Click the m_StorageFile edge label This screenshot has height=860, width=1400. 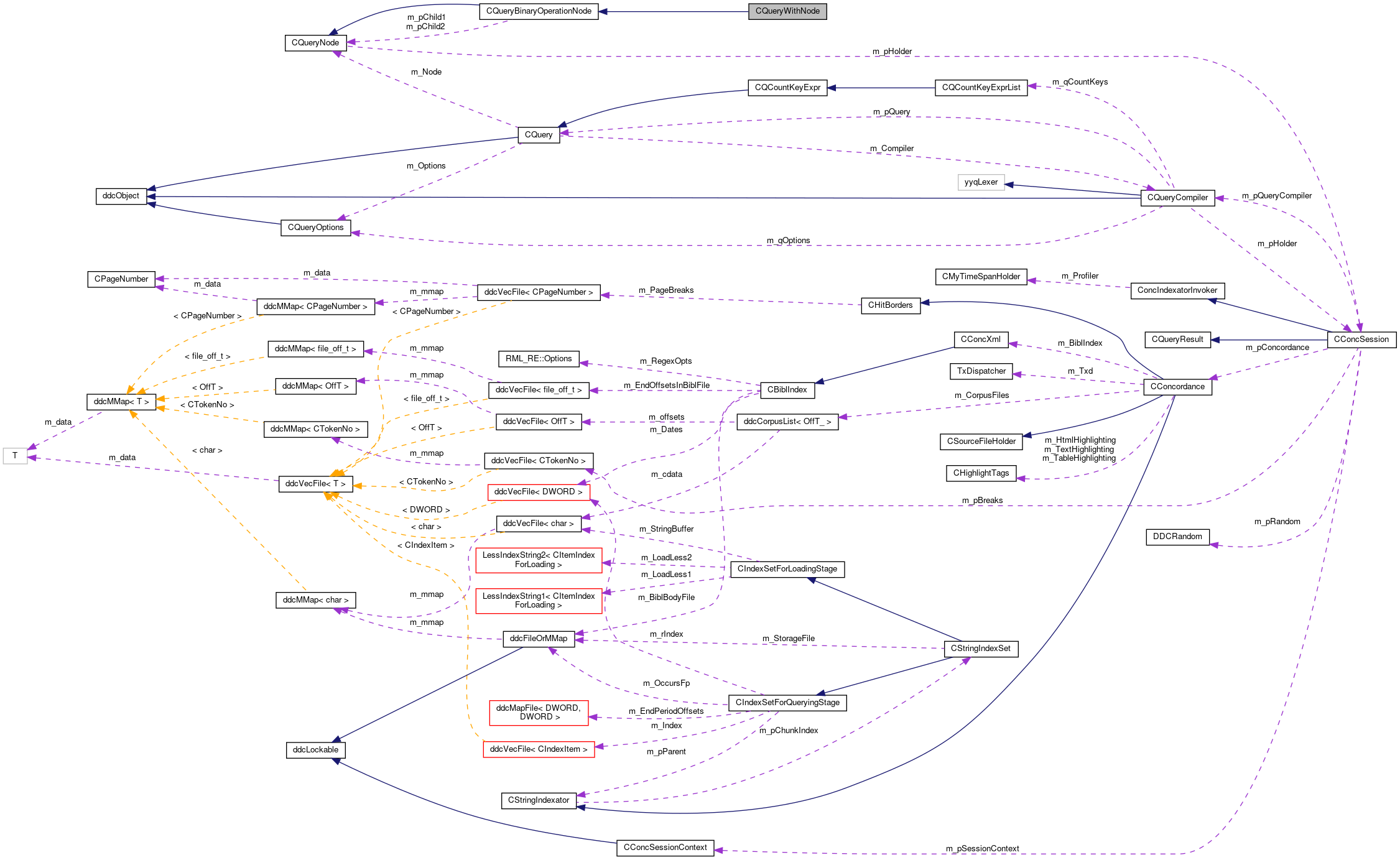789,639
